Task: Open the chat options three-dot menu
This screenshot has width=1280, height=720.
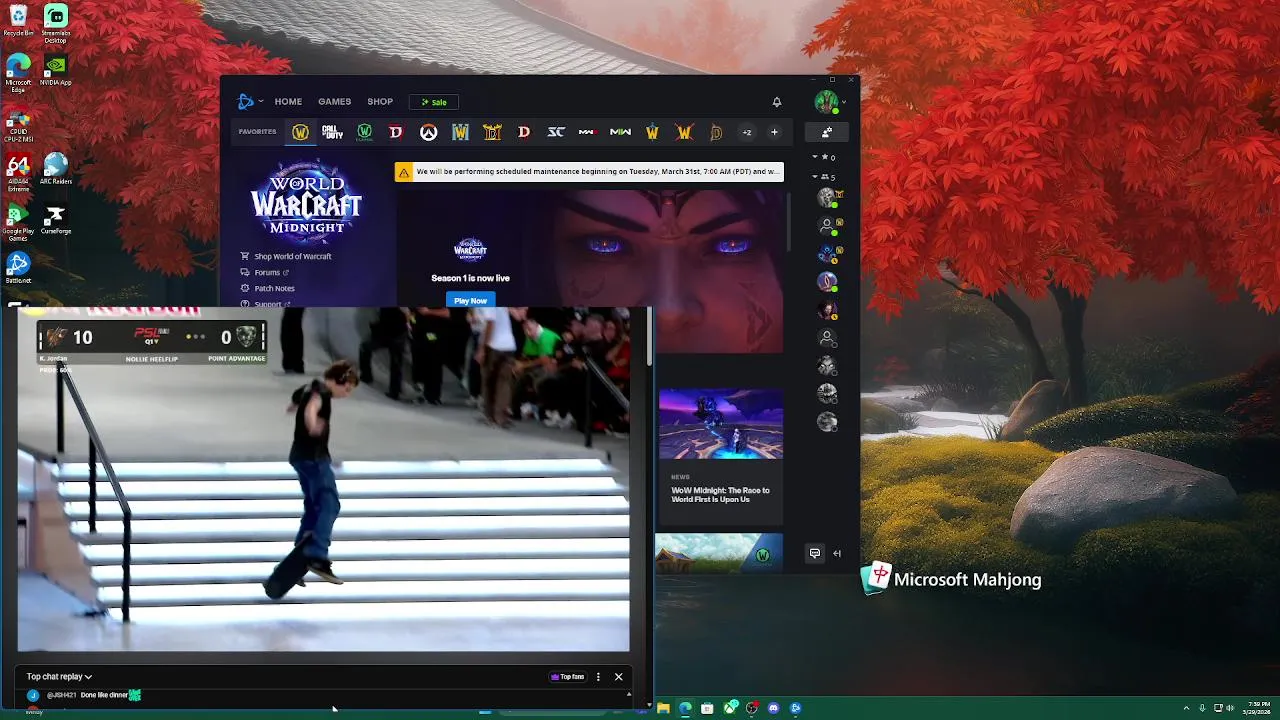Action: click(x=598, y=677)
